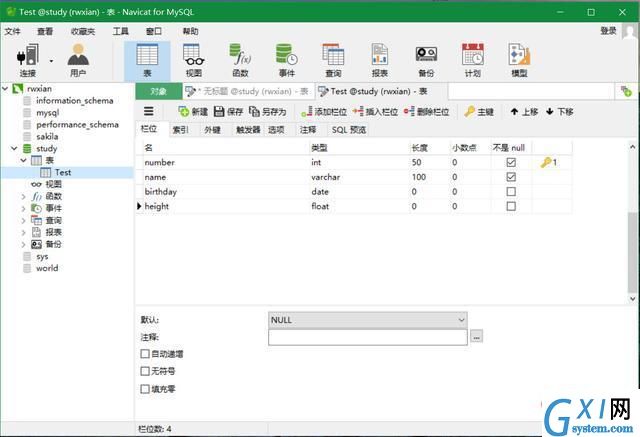
Task: Click the search box beside the Test tab
Action: tap(531, 91)
